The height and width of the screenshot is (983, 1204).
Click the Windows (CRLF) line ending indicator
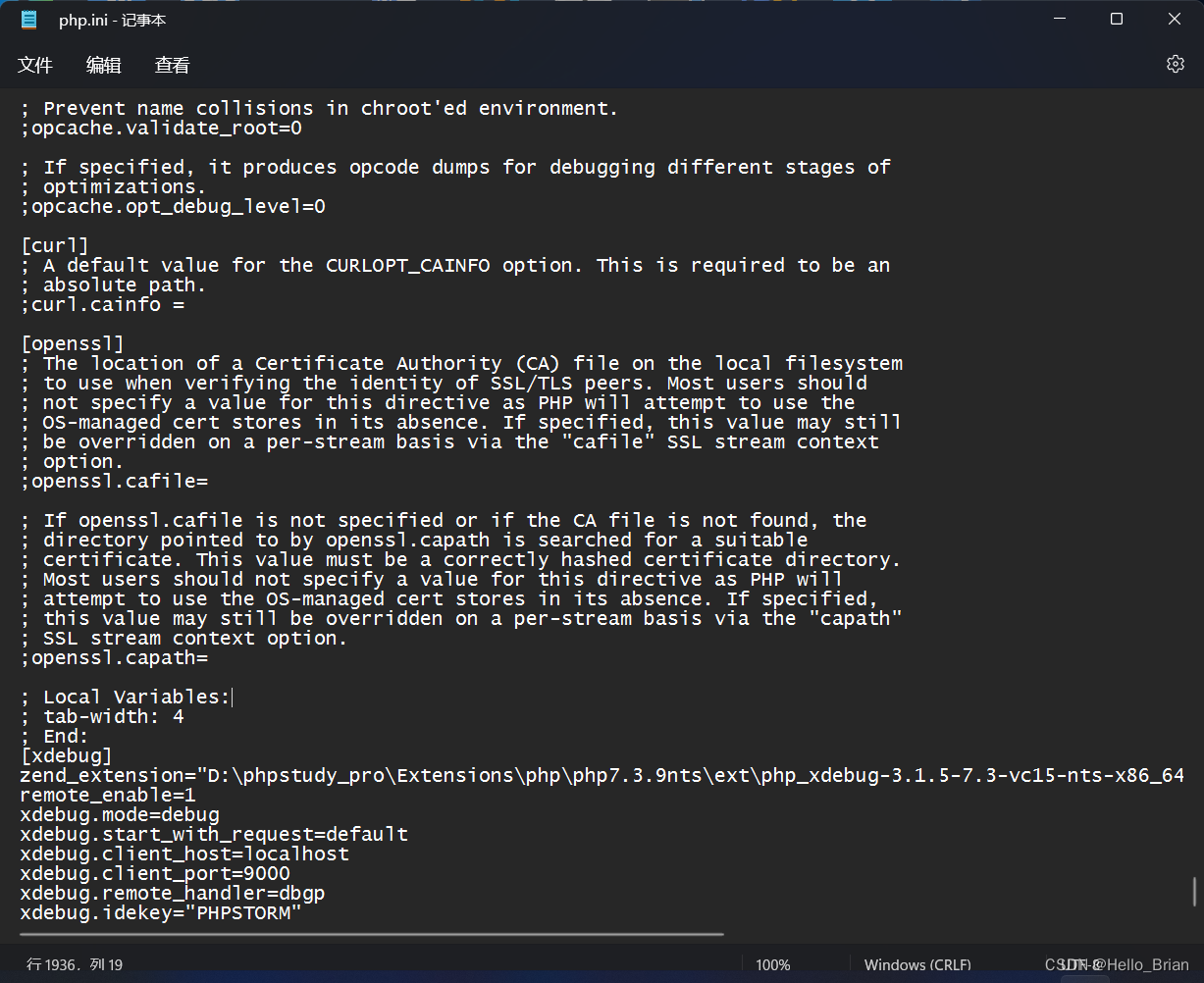[x=917, y=965]
